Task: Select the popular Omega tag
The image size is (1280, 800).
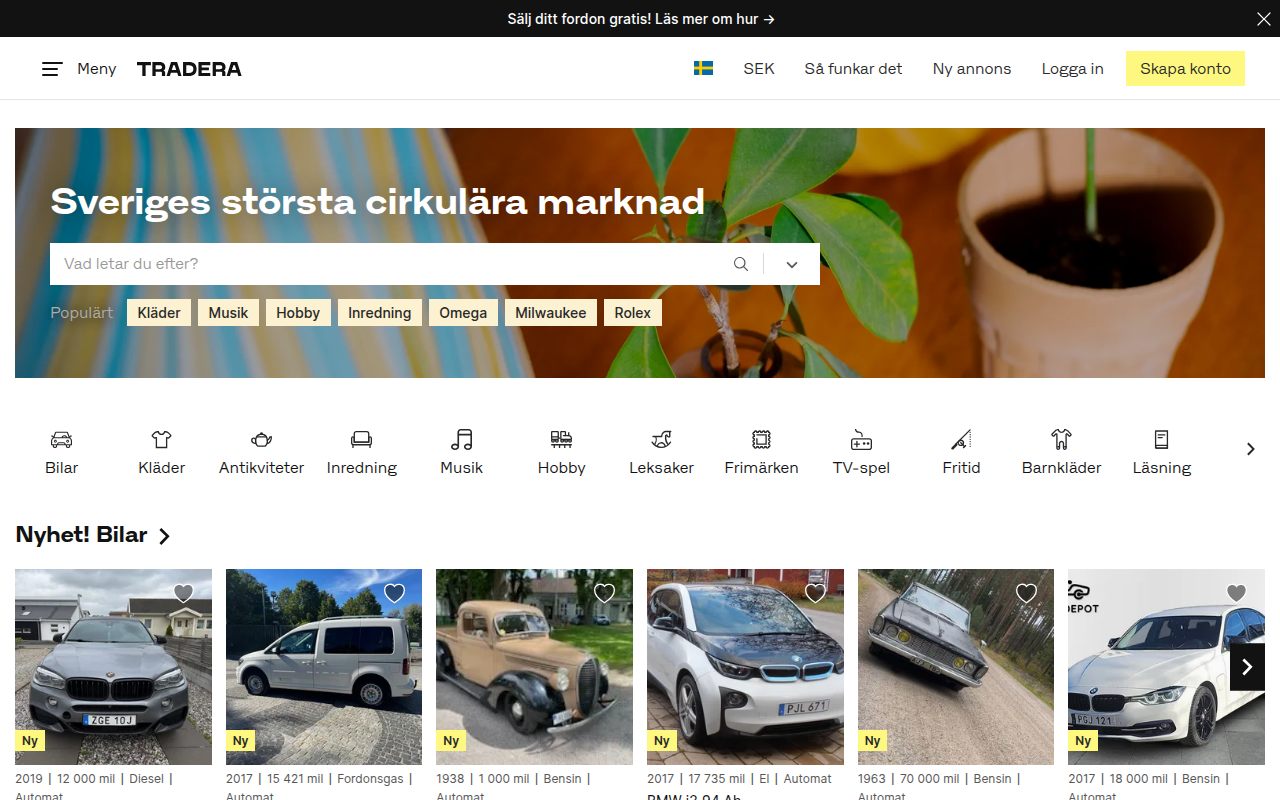Action: click(463, 313)
